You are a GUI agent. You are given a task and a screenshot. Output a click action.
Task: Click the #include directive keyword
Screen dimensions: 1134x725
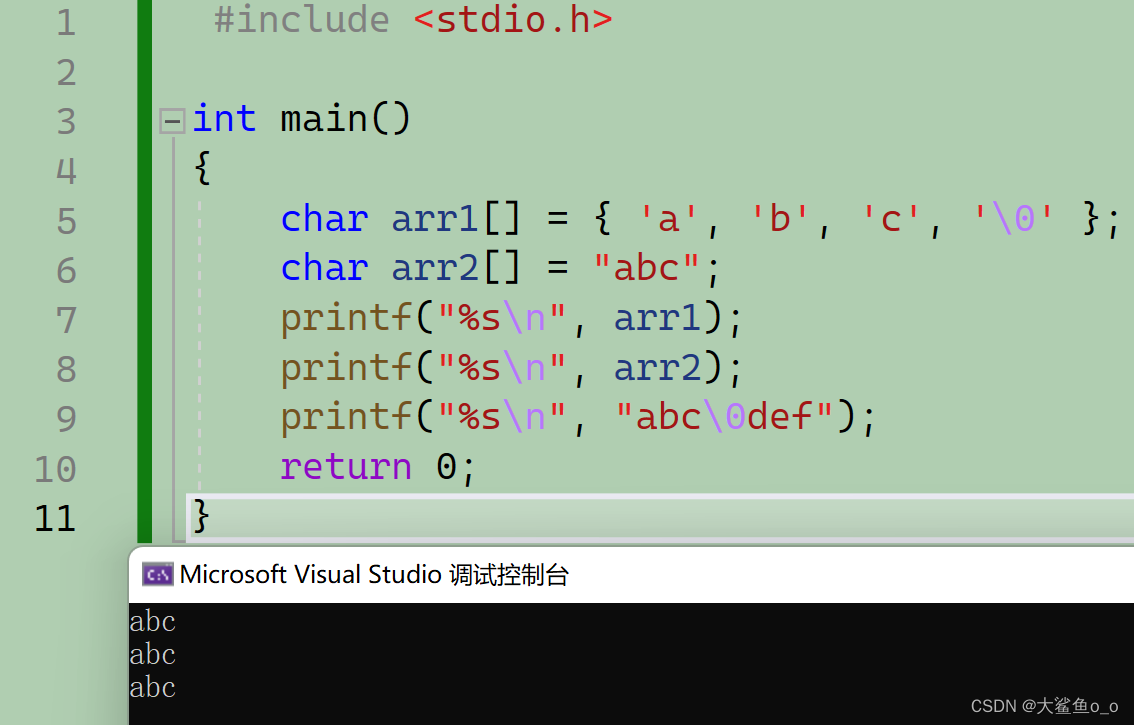click(x=302, y=20)
